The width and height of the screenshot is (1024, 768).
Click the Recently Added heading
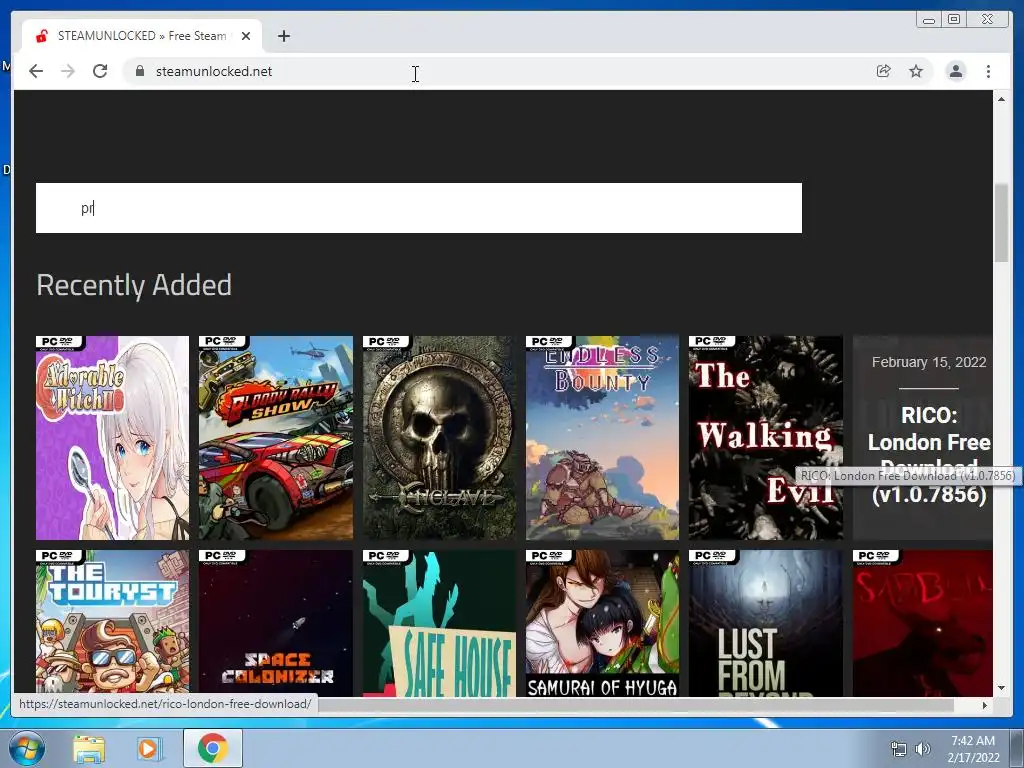(134, 285)
